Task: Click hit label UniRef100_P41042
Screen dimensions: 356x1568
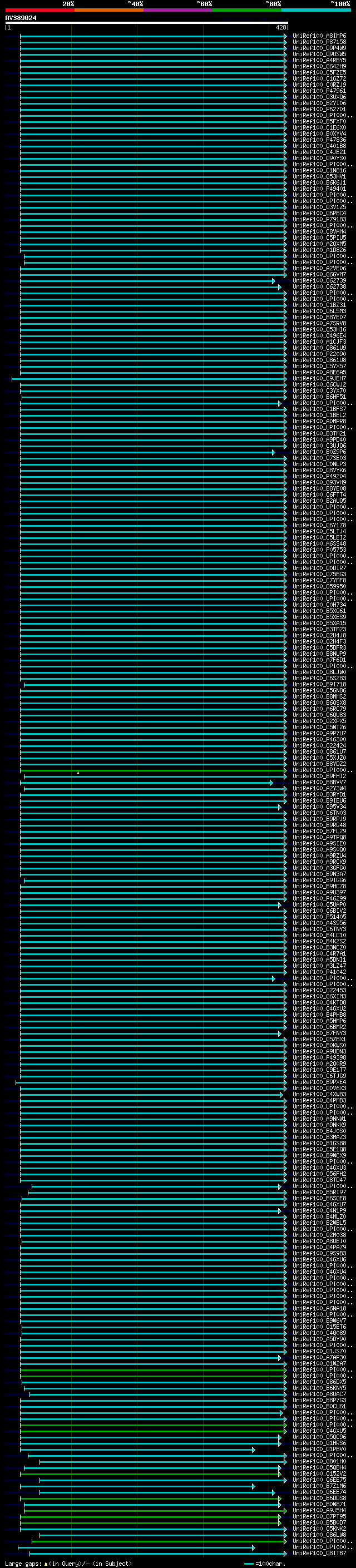Action: [x=319, y=972]
